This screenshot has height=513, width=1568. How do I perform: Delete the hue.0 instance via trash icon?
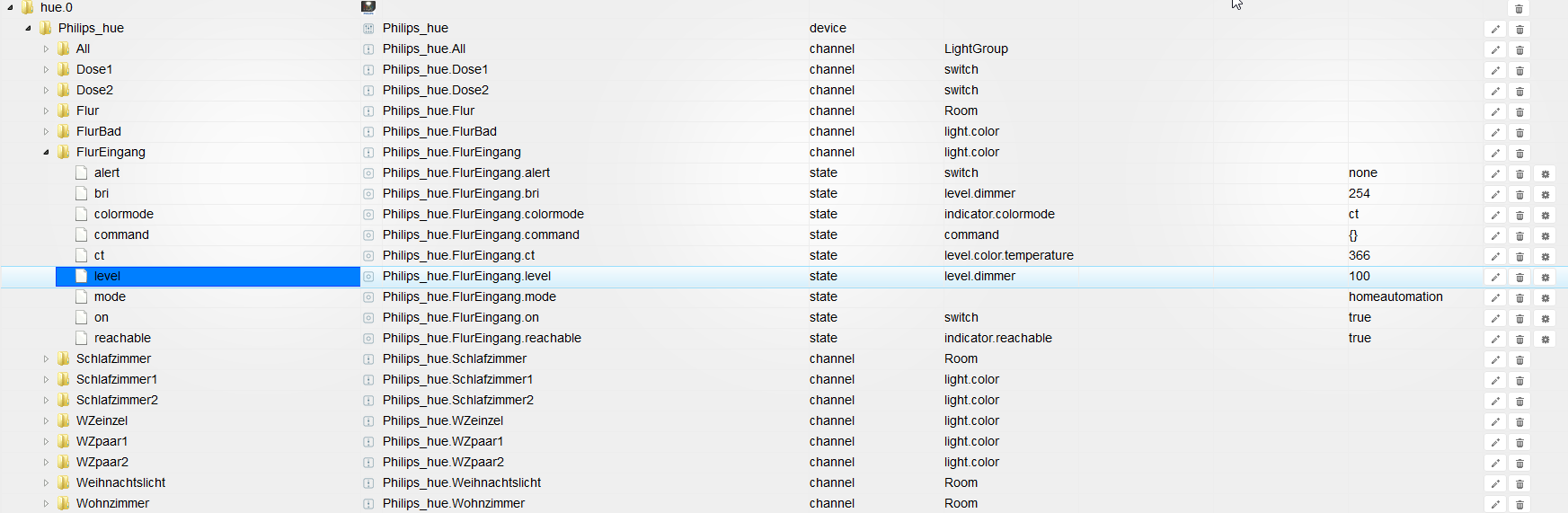1519,9
